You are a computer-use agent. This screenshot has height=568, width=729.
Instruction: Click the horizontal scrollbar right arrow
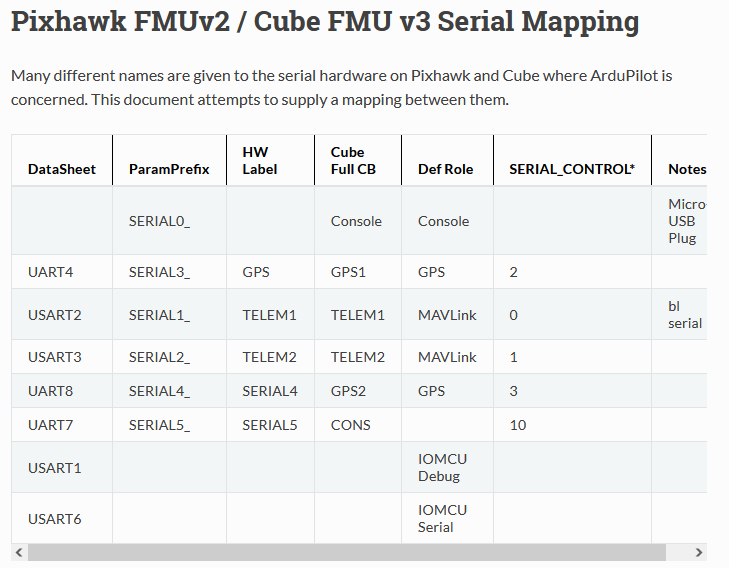(x=698, y=552)
